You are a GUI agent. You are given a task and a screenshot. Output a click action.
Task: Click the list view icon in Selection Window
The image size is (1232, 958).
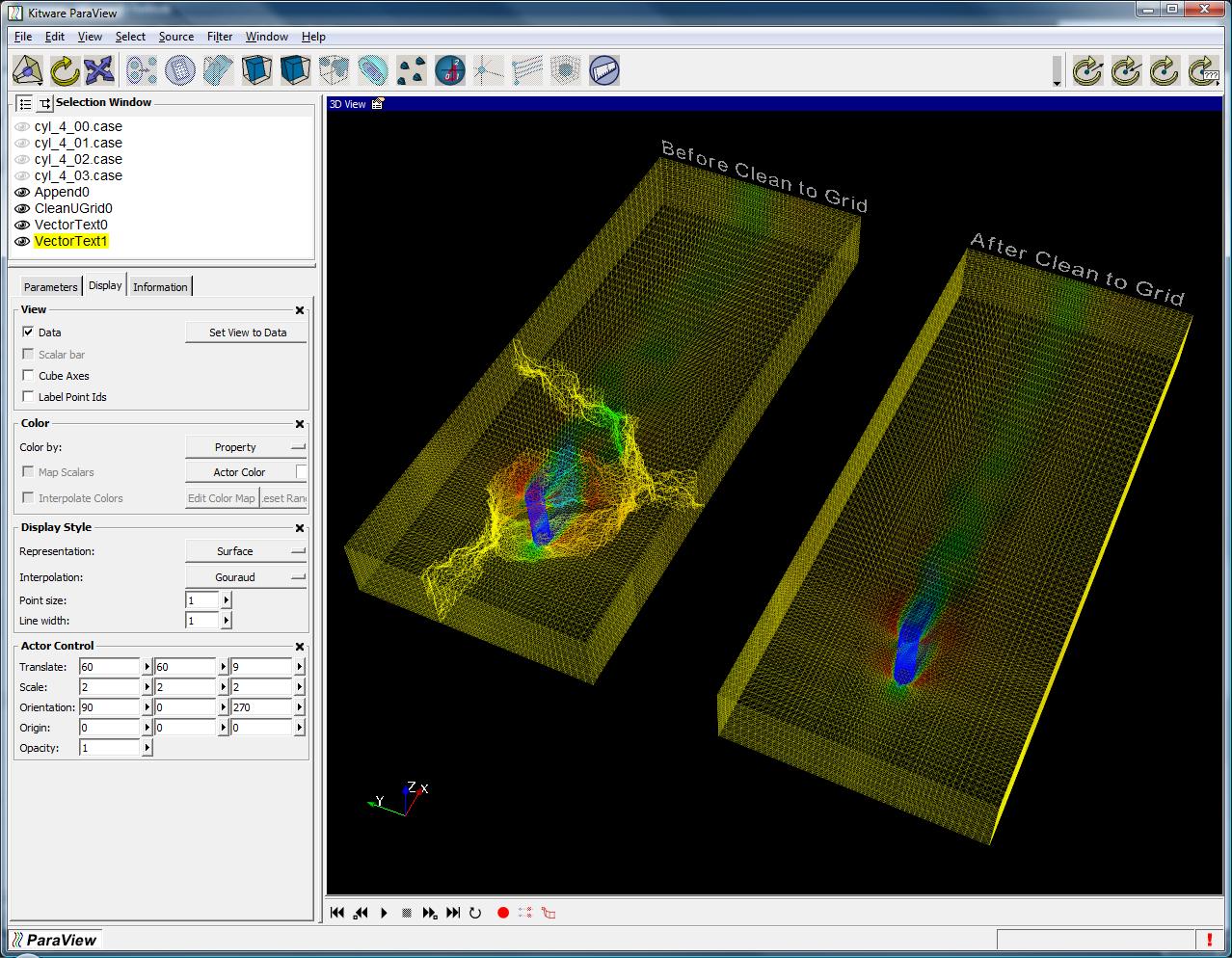25,103
